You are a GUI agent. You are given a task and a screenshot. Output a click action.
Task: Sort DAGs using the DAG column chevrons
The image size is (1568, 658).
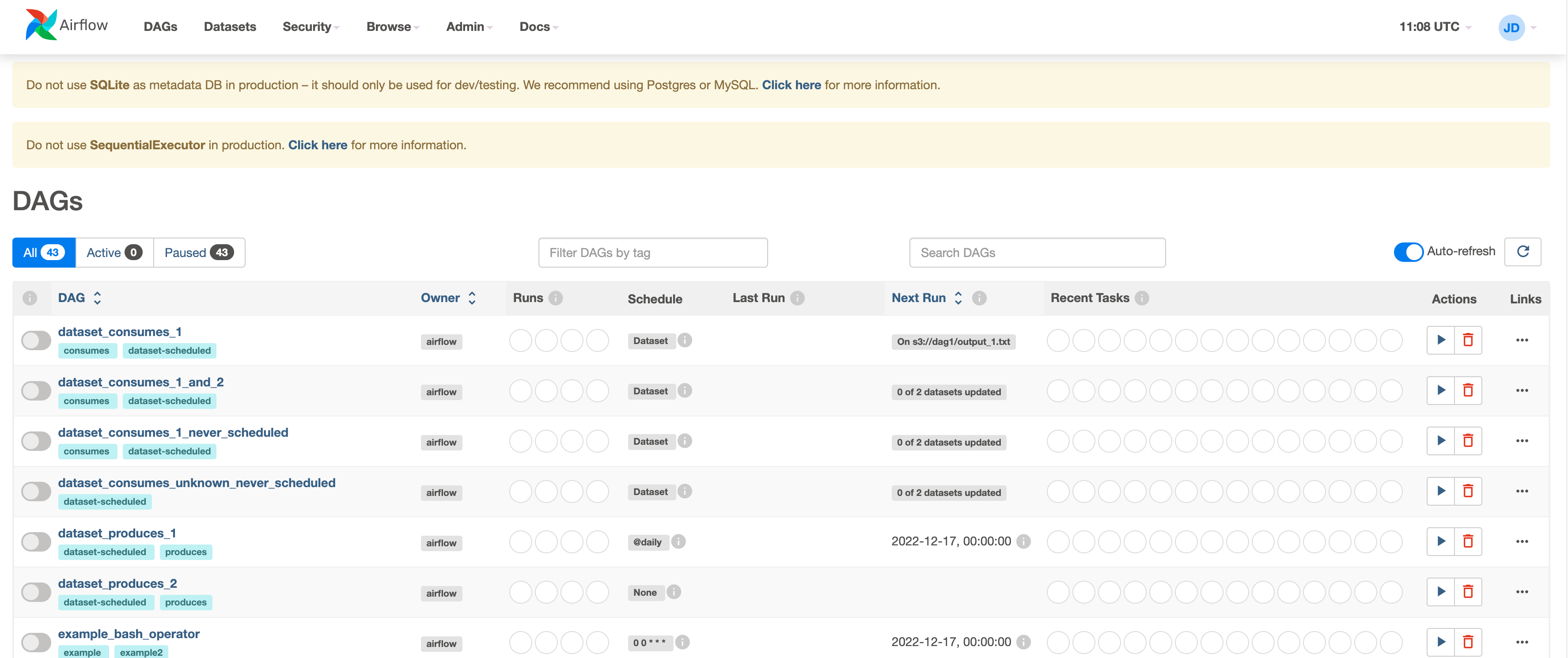tap(97, 298)
